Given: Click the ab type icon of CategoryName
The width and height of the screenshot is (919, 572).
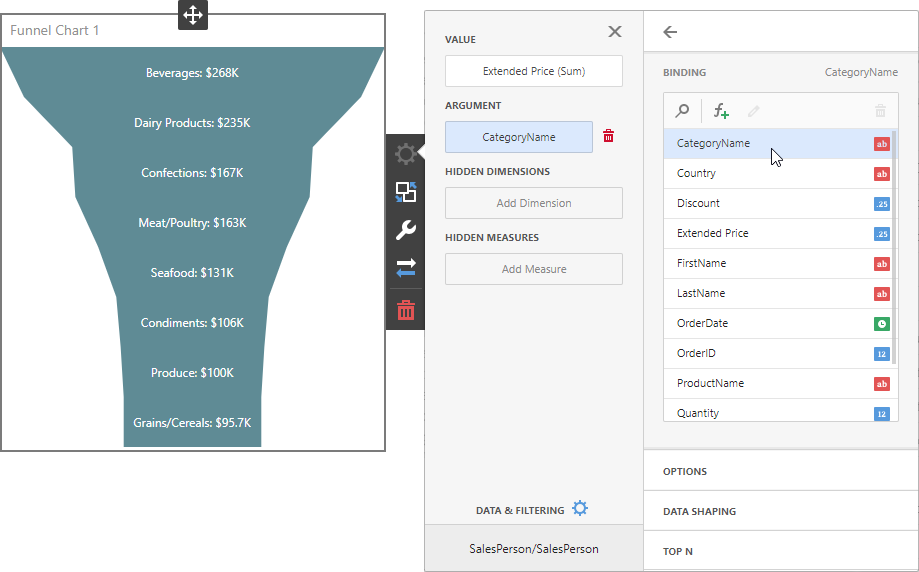Looking at the screenshot, I should coord(881,144).
